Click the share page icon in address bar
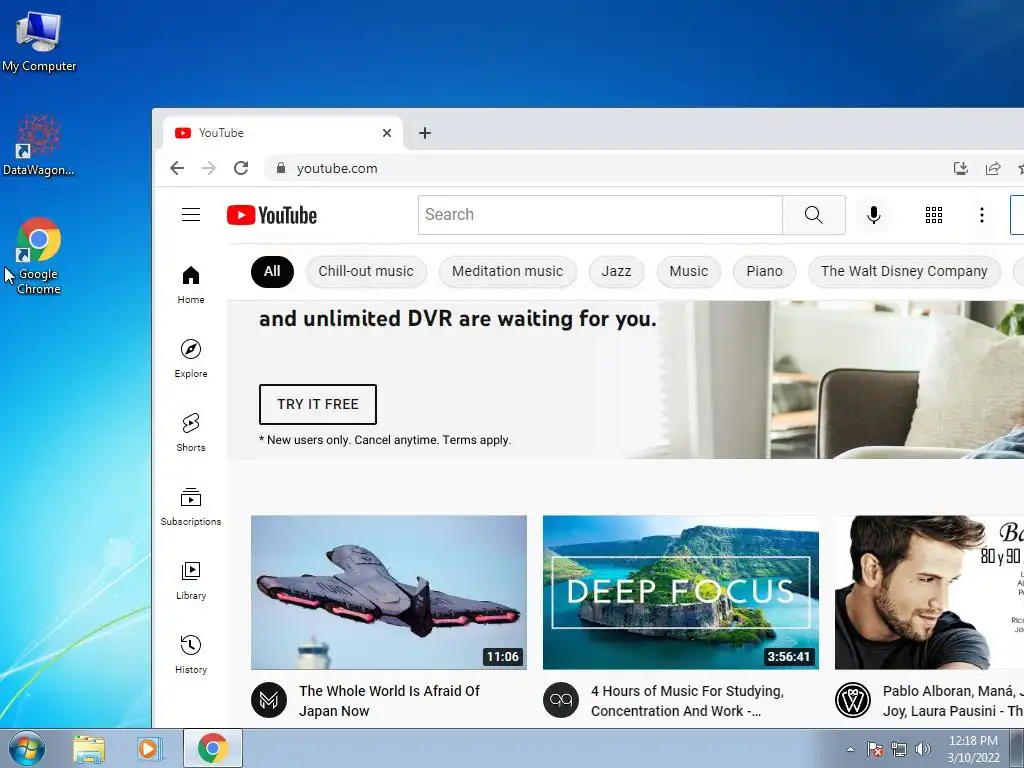 [x=993, y=168]
